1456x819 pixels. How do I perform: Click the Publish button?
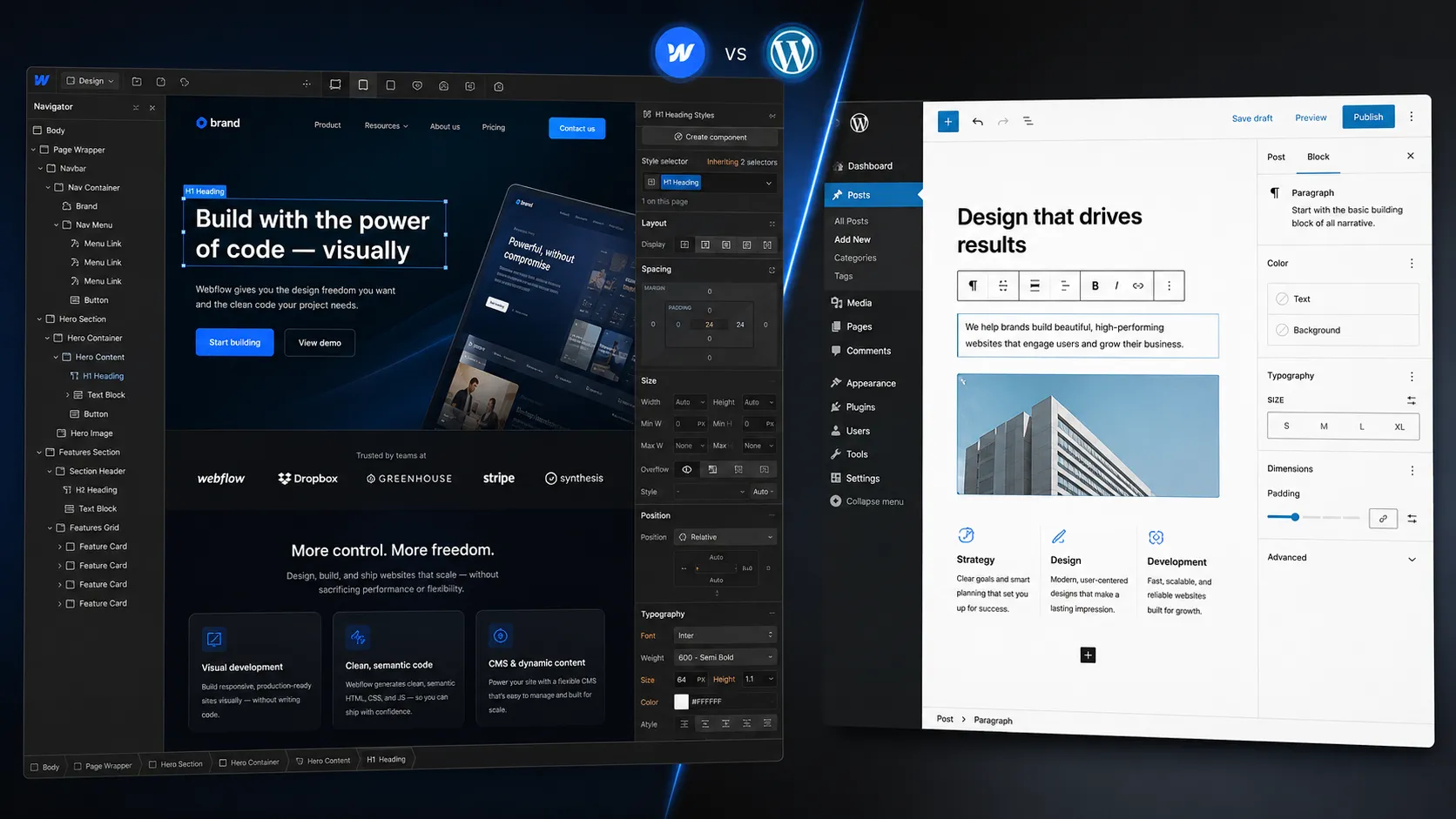tap(1368, 117)
